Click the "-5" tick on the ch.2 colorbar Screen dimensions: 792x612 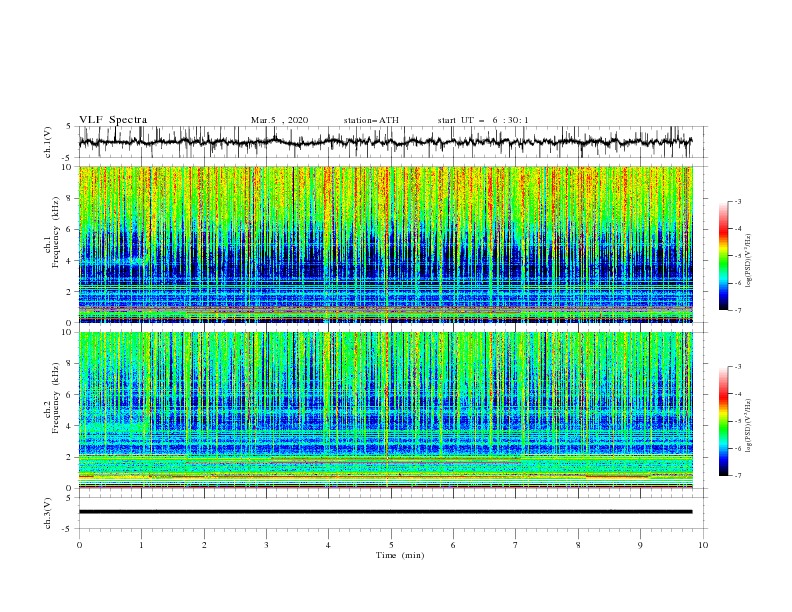click(x=738, y=421)
